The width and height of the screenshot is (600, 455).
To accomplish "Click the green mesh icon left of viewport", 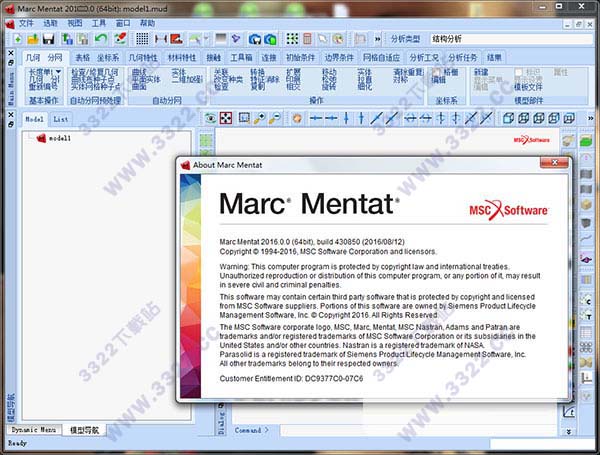I will click(x=206, y=140).
